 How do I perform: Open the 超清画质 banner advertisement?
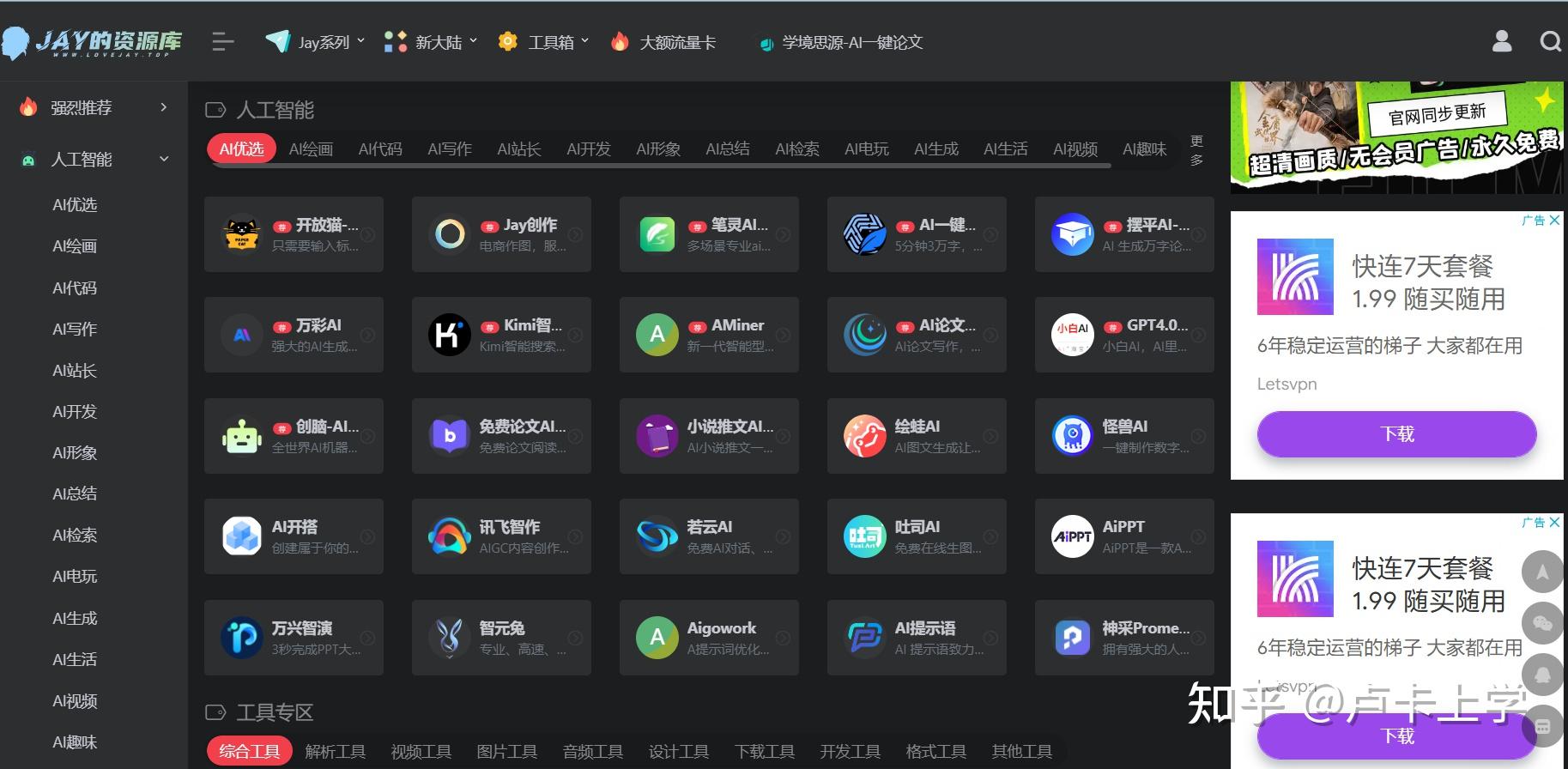(1396, 137)
